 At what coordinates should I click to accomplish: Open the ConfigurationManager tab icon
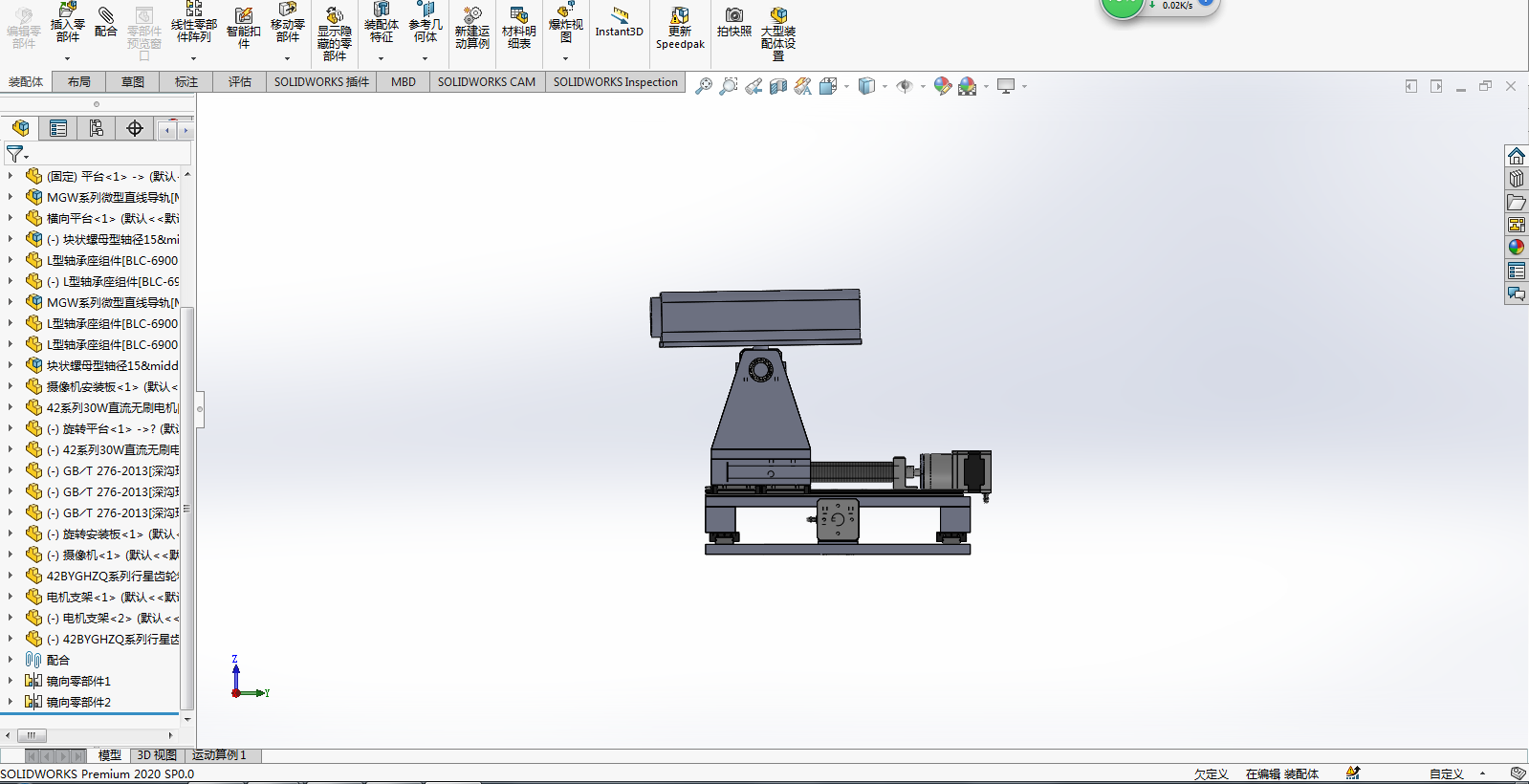(97, 128)
